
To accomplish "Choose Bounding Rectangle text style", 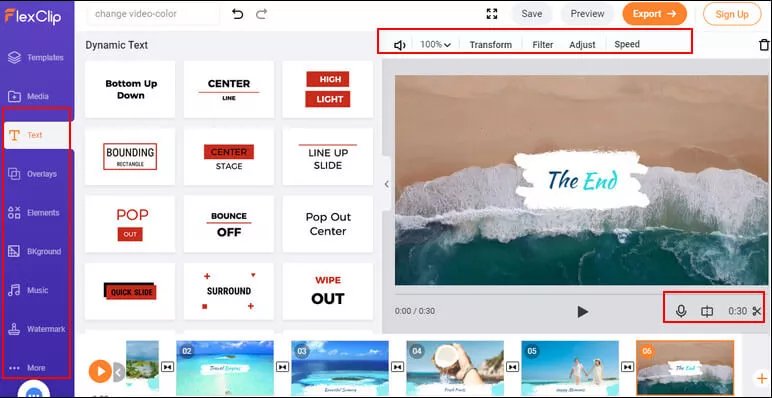I will [x=130, y=157].
